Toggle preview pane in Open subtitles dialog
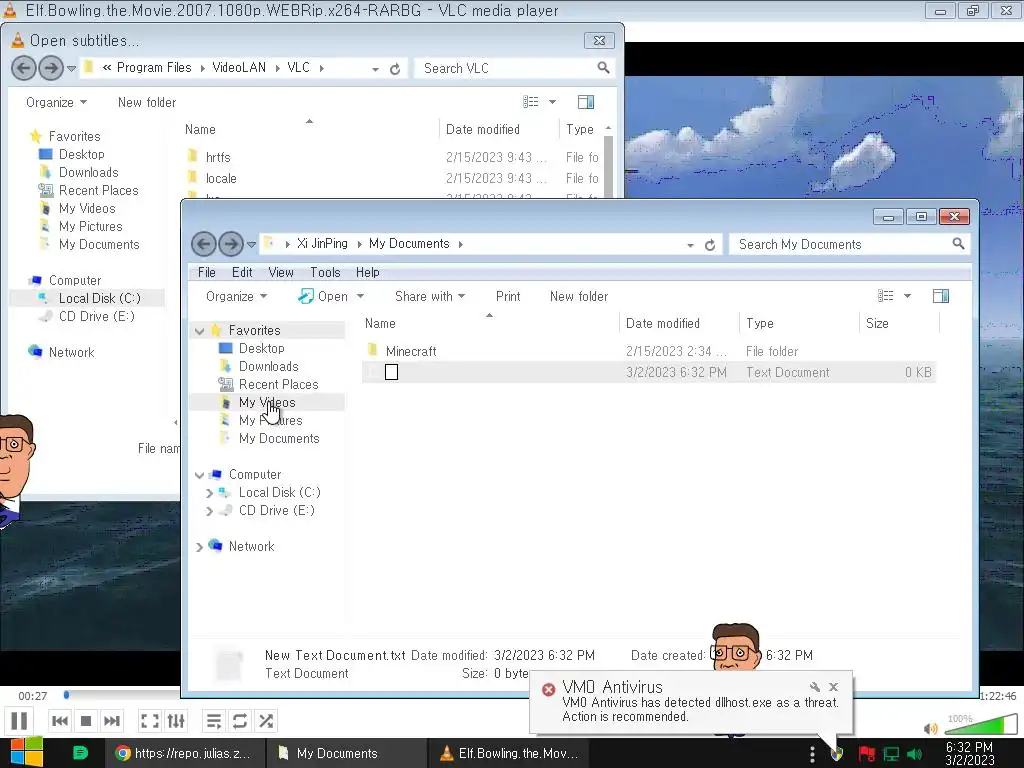The height and width of the screenshot is (768, 1024). point(586,102)
